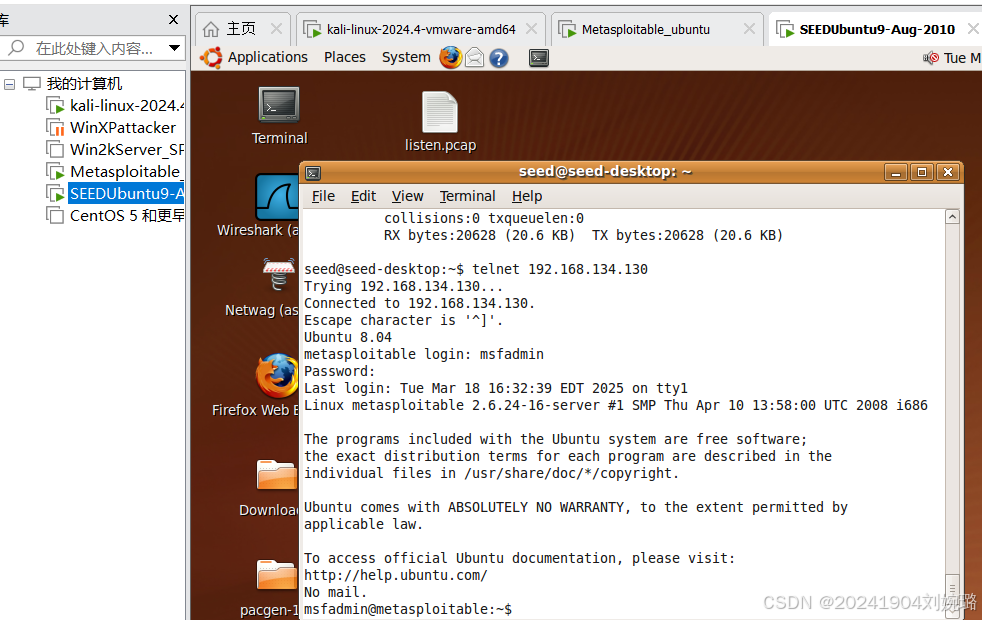Click the msfadmin@metasploitable prompt line
982x620 pixels.
[x=408, y=609]
